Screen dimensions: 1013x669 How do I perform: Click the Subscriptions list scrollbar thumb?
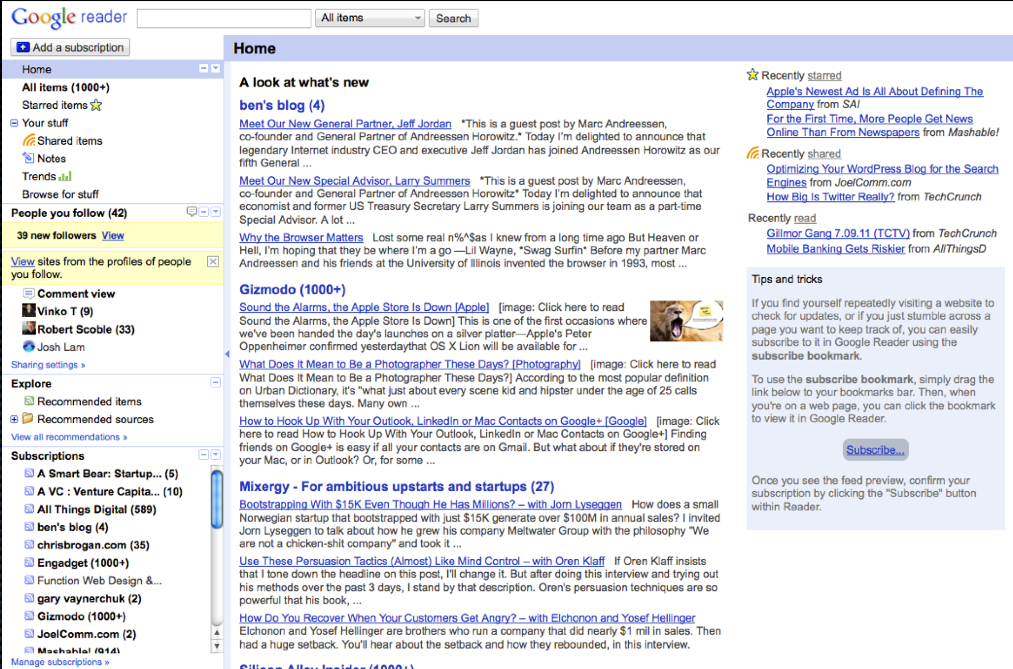pos(217,501)
